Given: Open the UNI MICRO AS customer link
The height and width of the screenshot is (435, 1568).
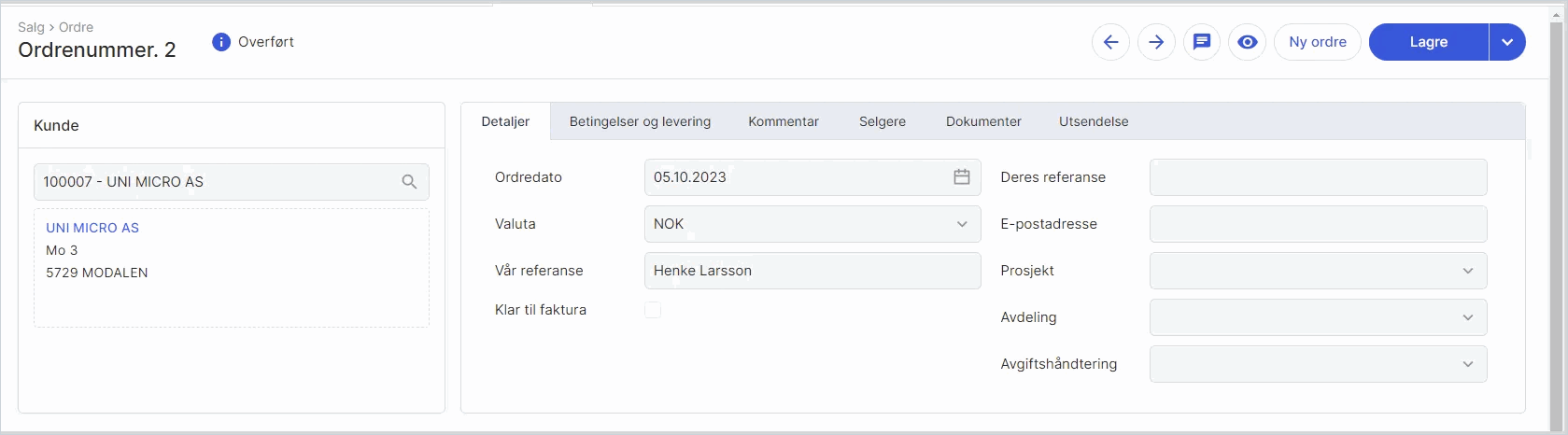Looking at the screenshot, I should pos(92,228).
